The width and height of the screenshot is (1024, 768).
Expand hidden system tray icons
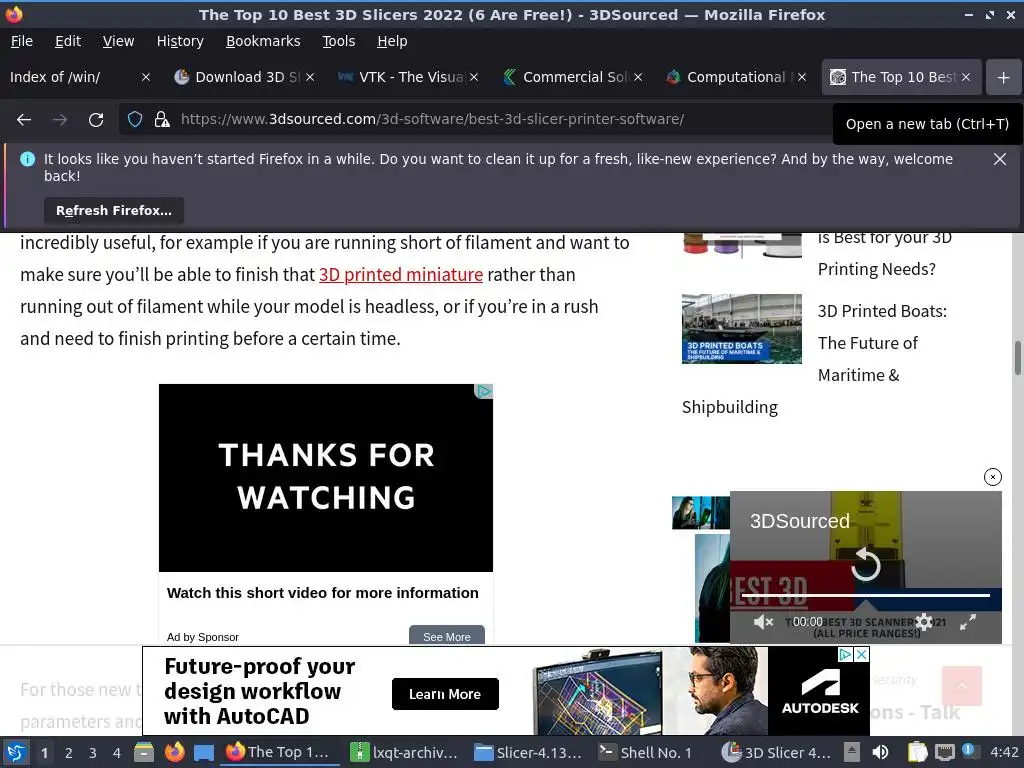click(x=852, y=752)
